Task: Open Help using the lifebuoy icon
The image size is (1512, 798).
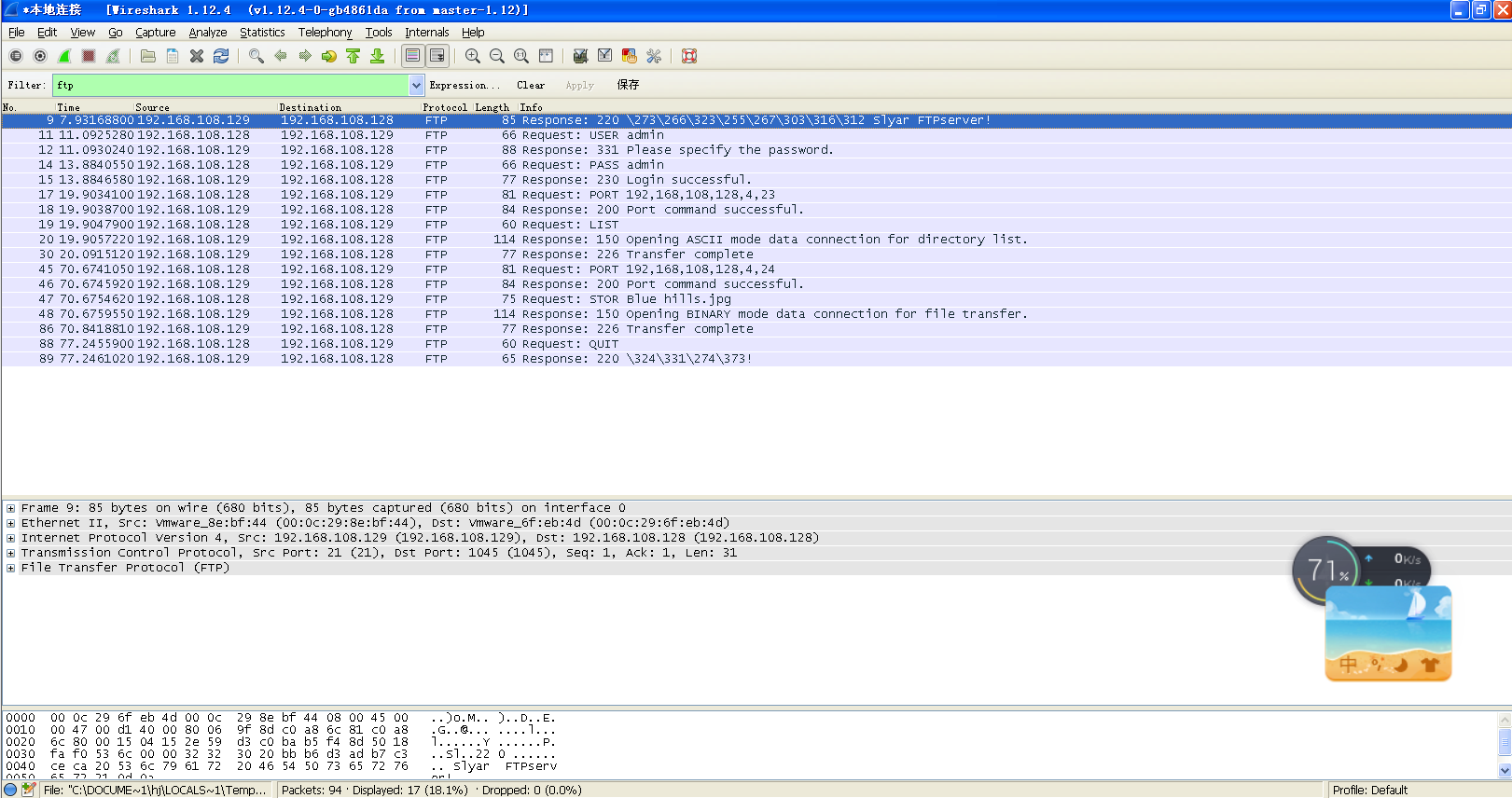Action: coord(689,56)
